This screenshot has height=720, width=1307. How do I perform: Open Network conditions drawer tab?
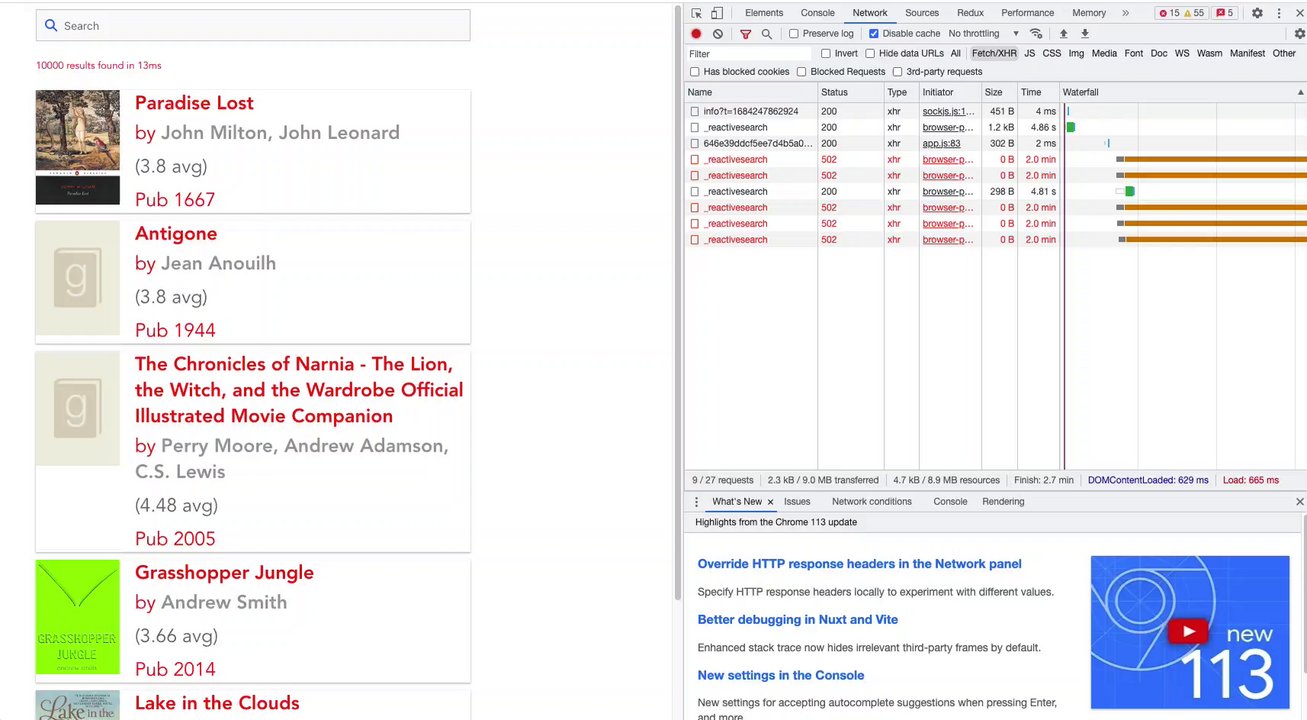[x=872, y=502]
